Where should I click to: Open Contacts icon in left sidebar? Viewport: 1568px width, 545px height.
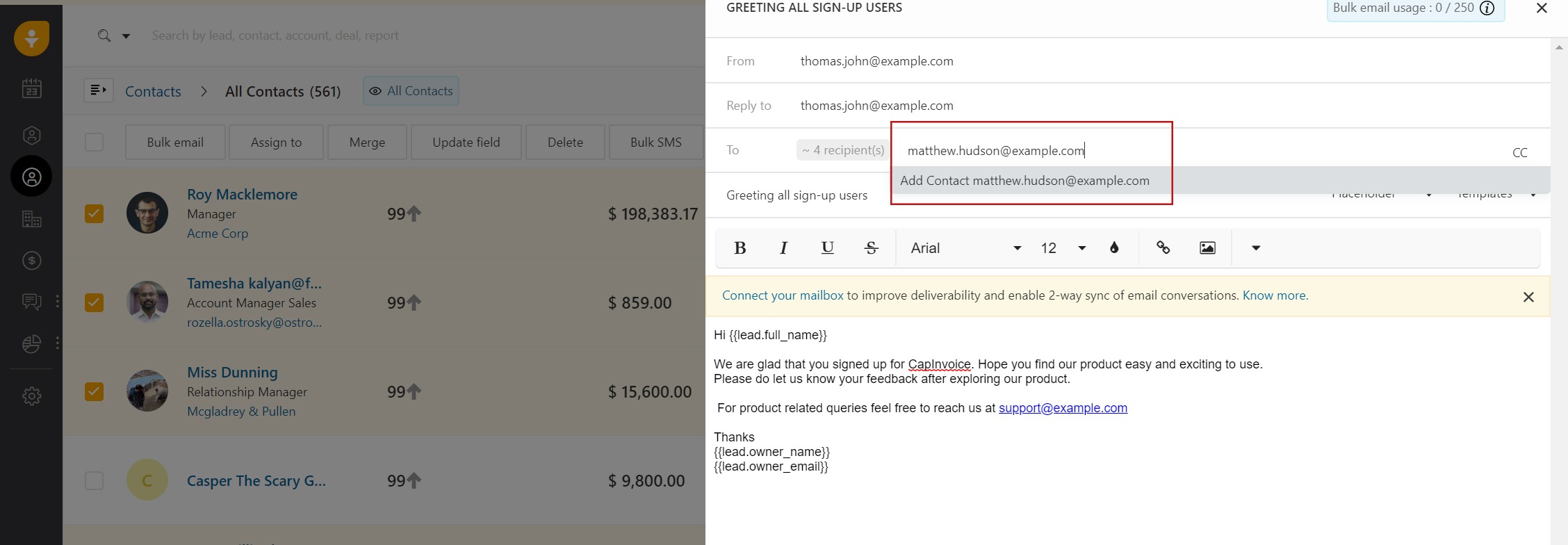click(31, 177)
